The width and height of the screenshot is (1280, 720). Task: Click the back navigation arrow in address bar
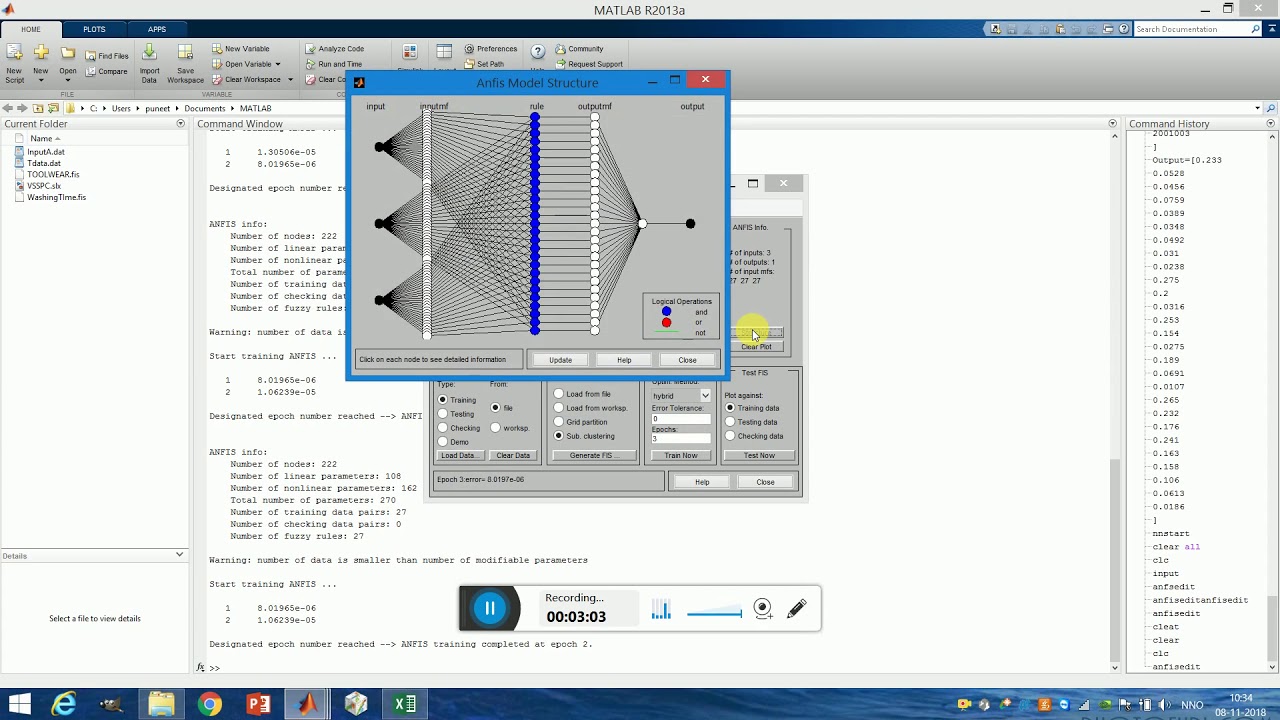[8, 108]
